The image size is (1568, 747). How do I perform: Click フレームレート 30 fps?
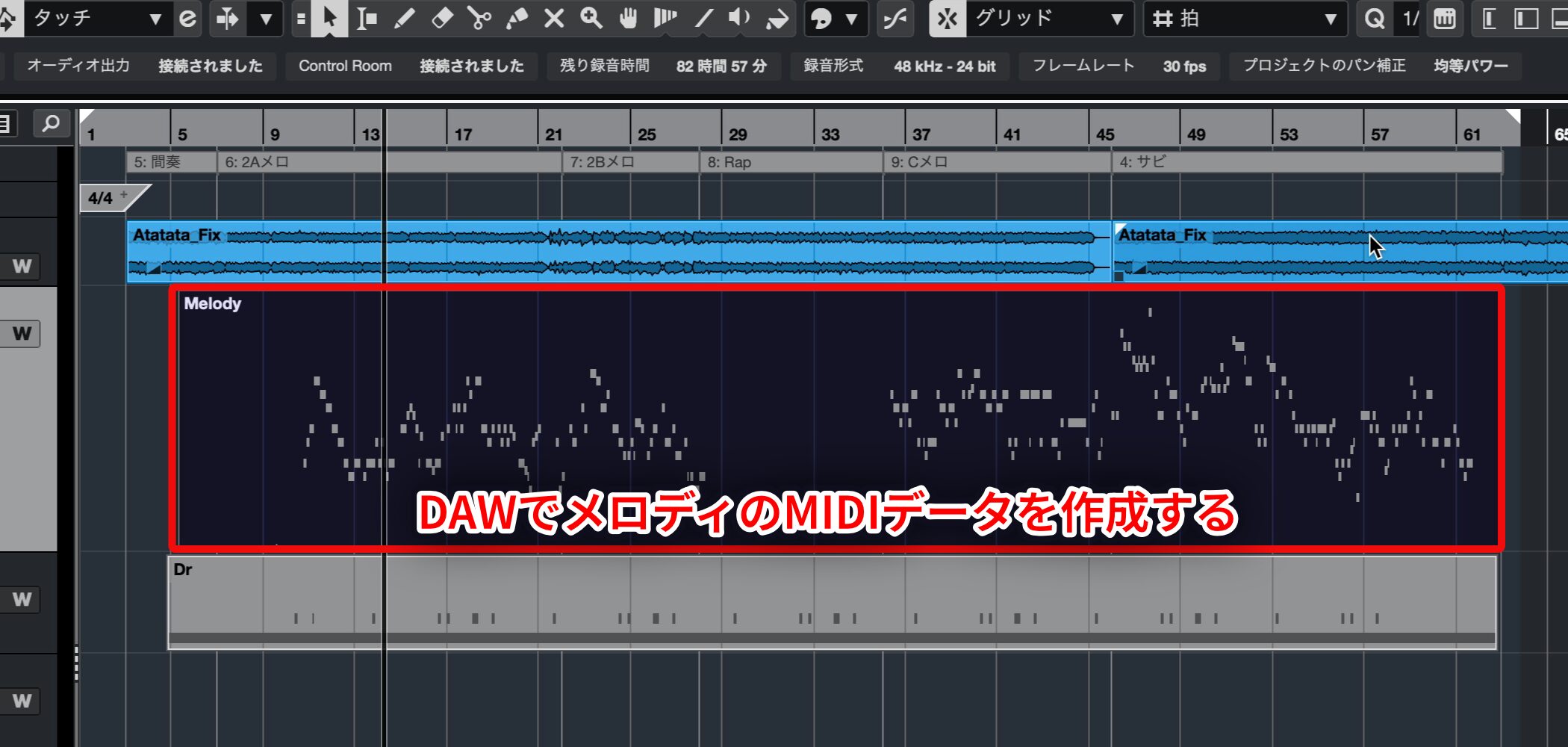click(1119, 66)
